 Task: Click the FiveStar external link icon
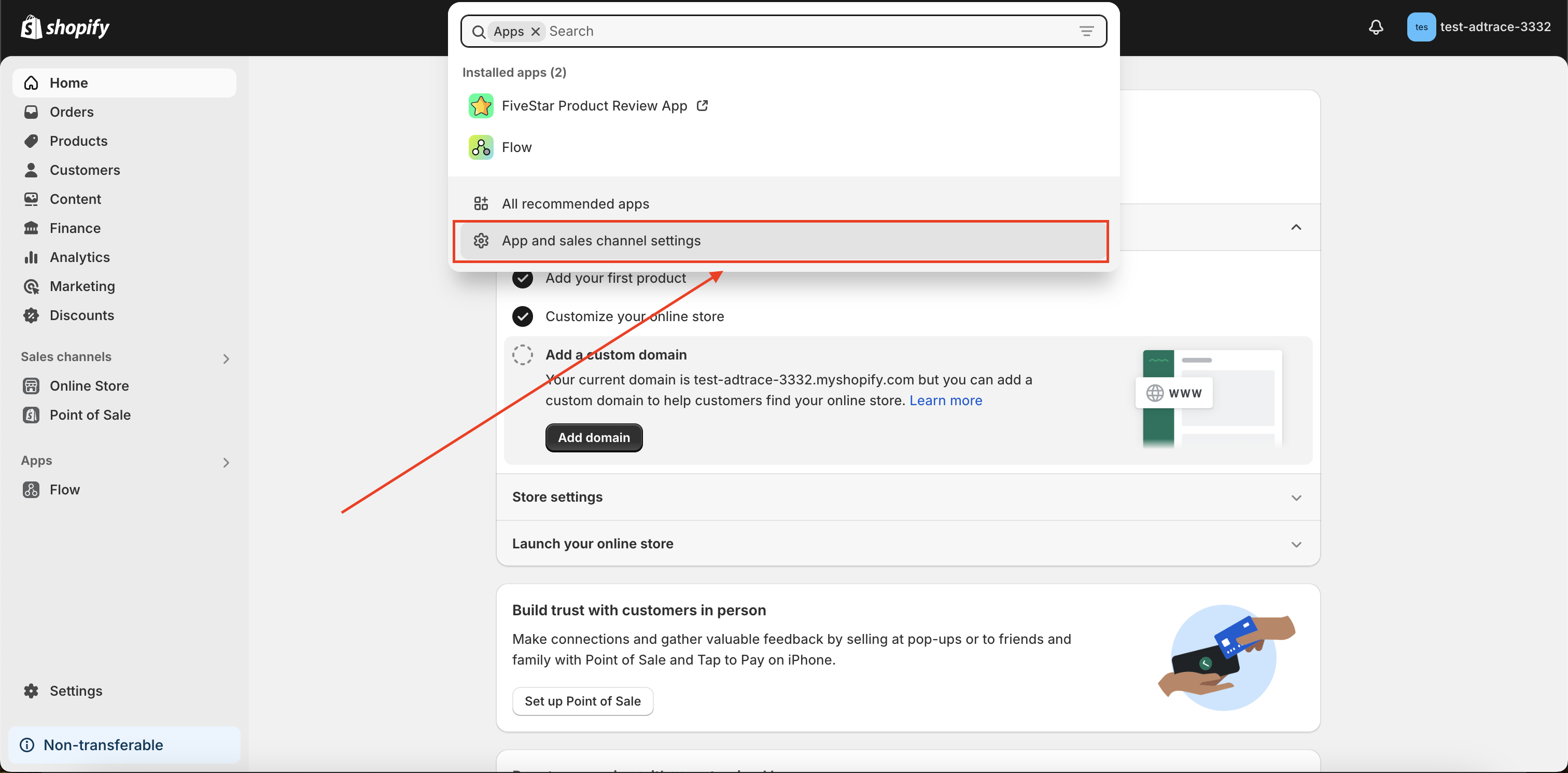(702, 105)
